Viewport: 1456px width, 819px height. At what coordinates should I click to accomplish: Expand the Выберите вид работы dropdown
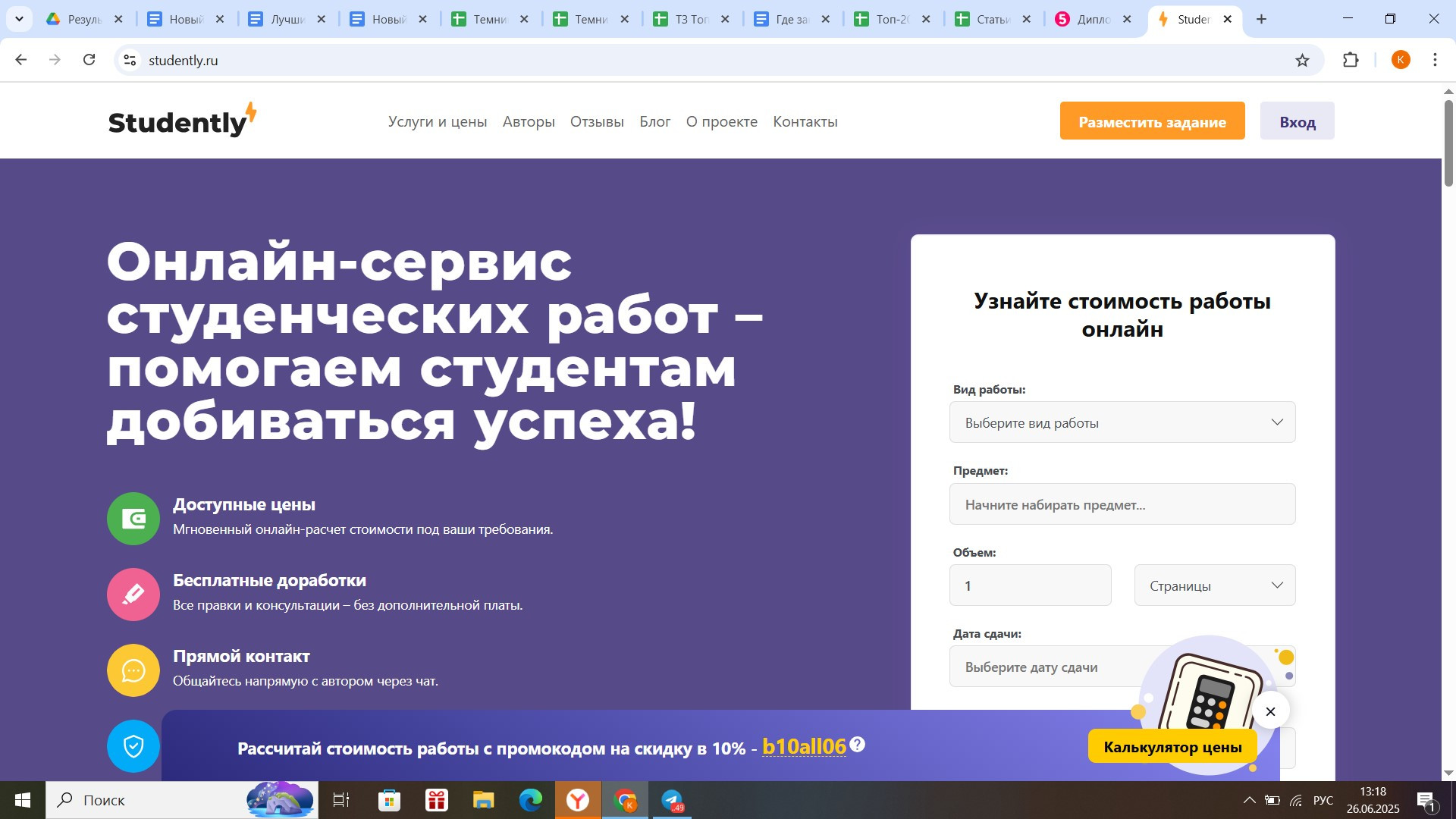[1122, 422]
